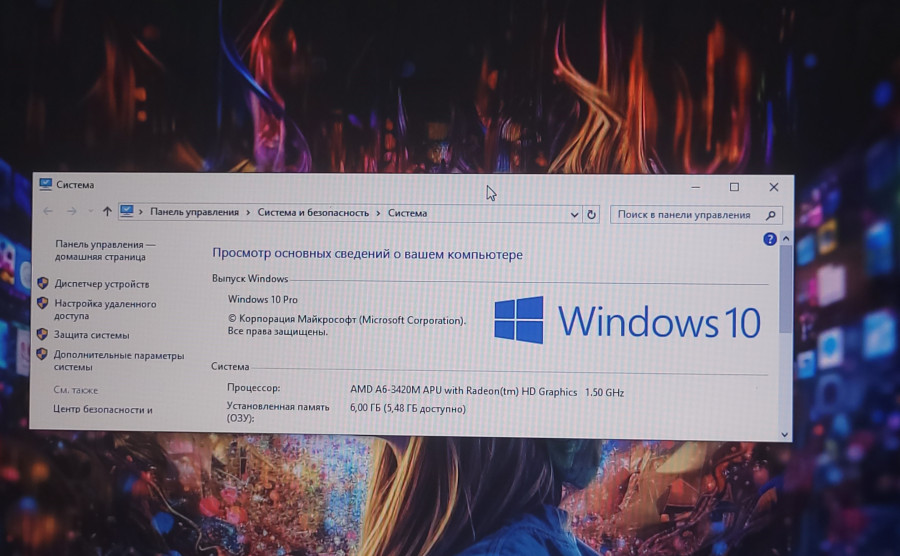This screenshot has width=900, height=556.
Task: Click the shield icon beside Диспетчер устройств
Action: click(x=42, y=283)
